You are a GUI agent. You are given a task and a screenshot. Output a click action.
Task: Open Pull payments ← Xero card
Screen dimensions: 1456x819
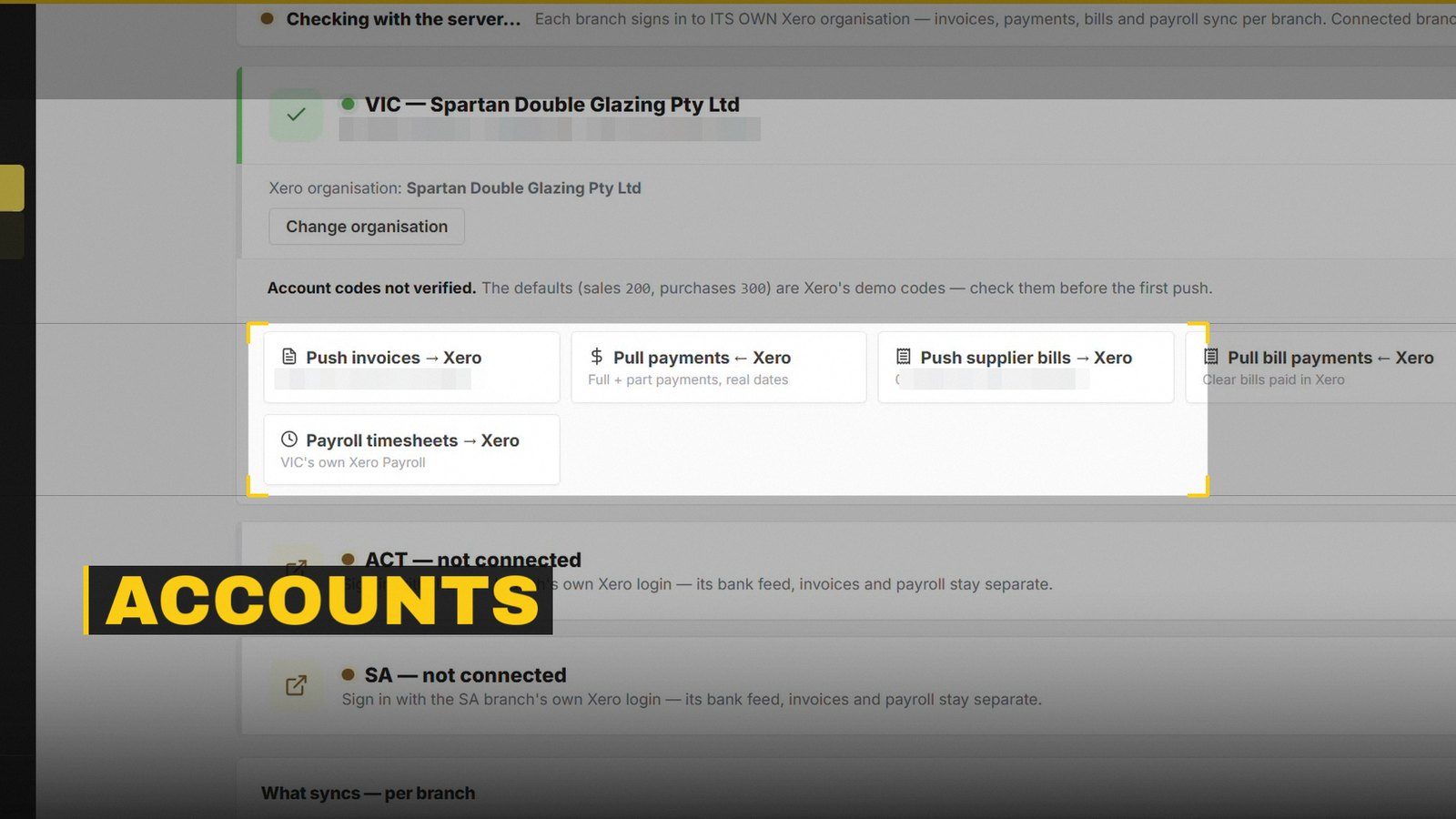point(719,367)
